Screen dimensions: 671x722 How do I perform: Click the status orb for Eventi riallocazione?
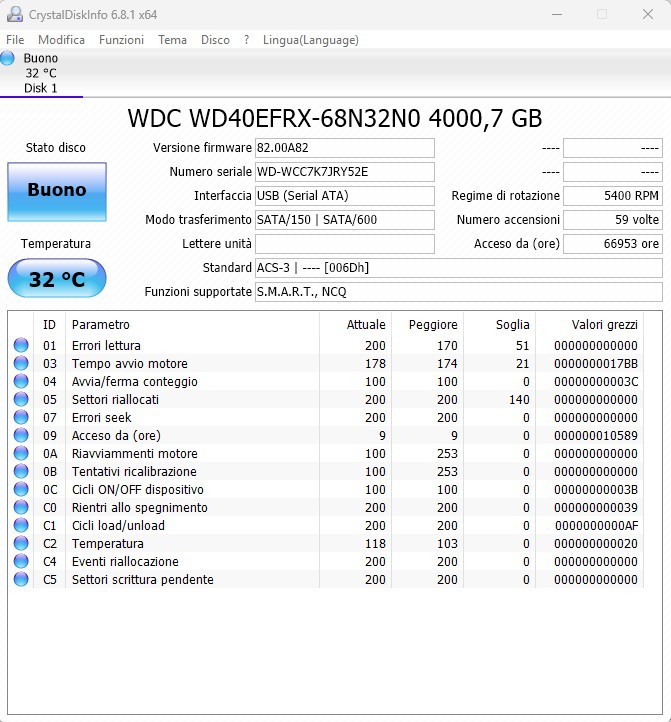tap(21, 561)
